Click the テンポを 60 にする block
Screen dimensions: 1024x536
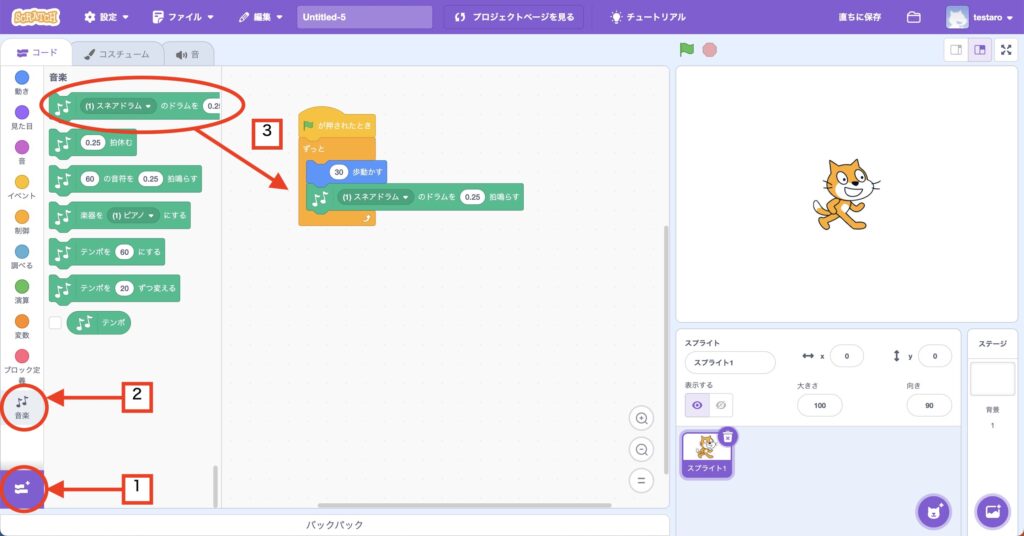coord(106,252)
